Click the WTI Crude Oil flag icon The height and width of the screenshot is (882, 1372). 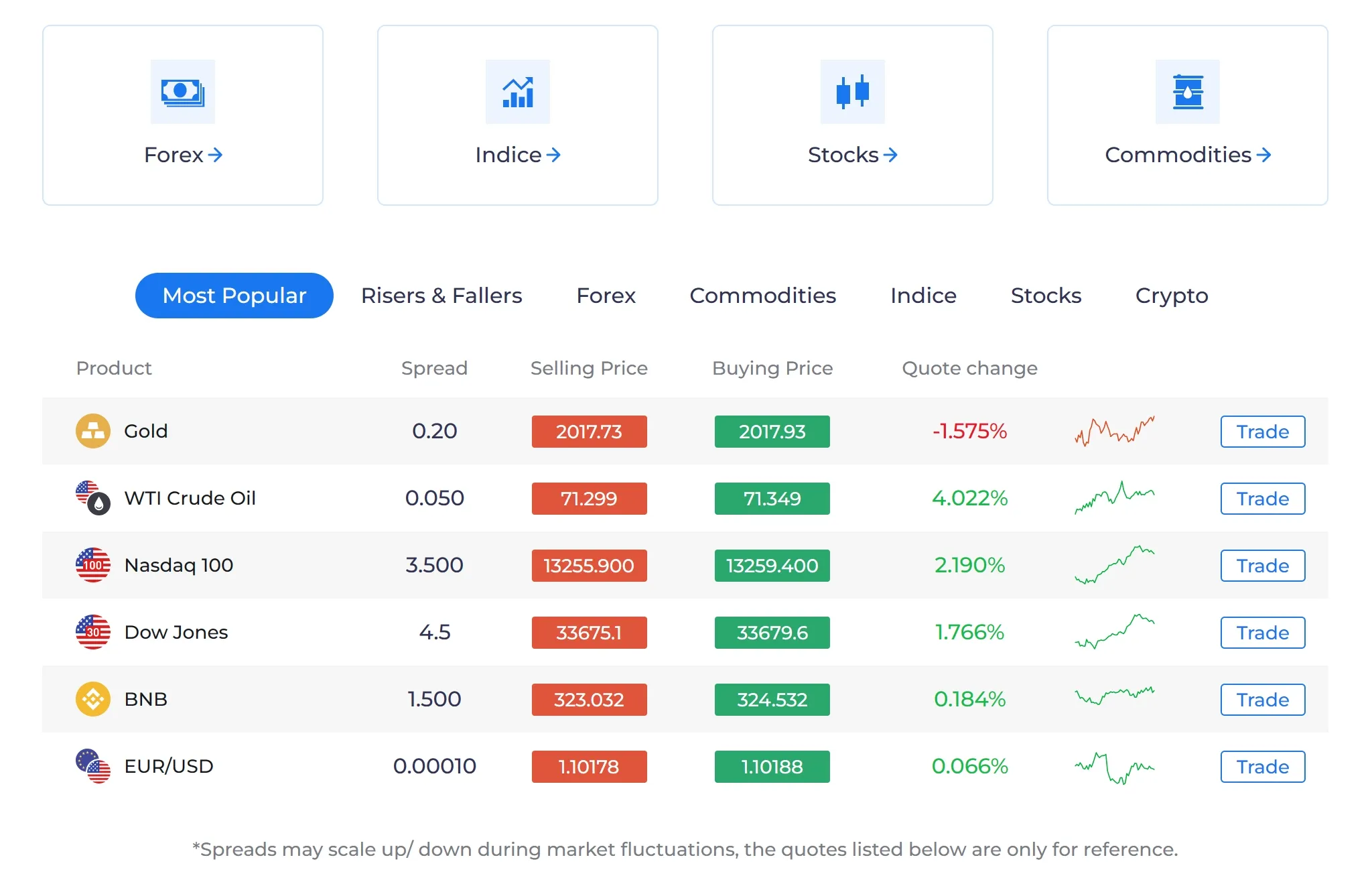click(x=93, y=498)
